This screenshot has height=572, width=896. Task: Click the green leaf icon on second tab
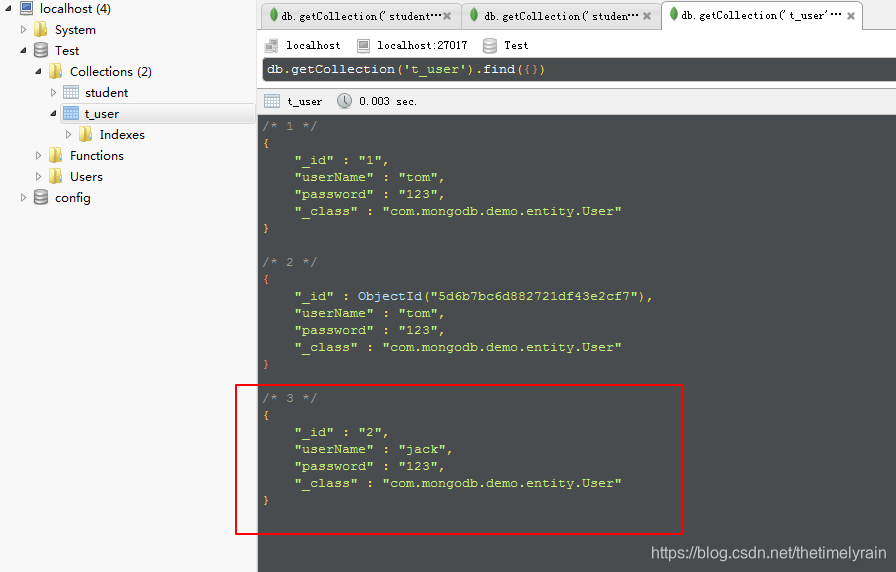click(474, 15)
